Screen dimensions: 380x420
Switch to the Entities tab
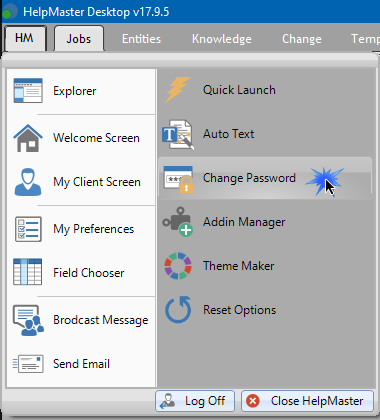pos(141,39)
